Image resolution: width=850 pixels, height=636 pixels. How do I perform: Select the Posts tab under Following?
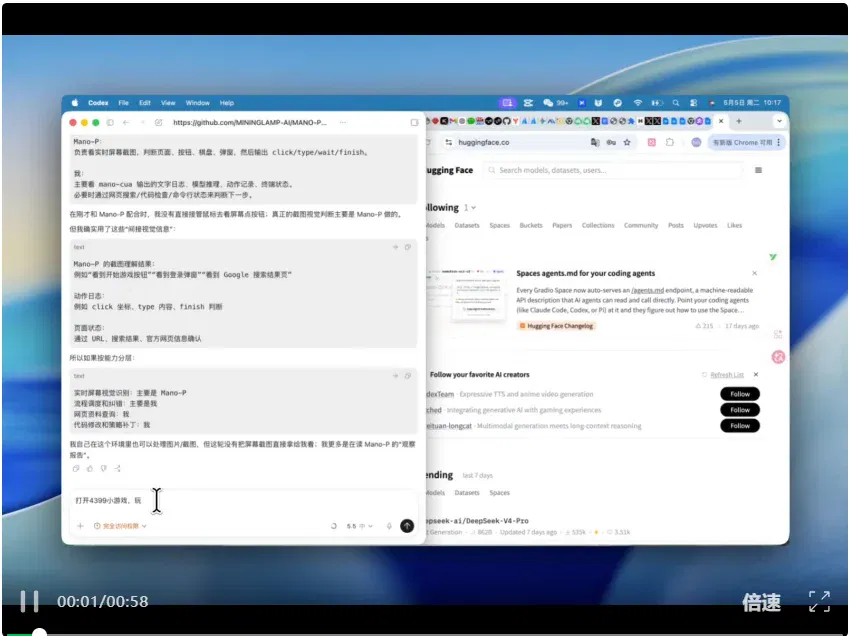pyautogui.click(x=675, y=226)
